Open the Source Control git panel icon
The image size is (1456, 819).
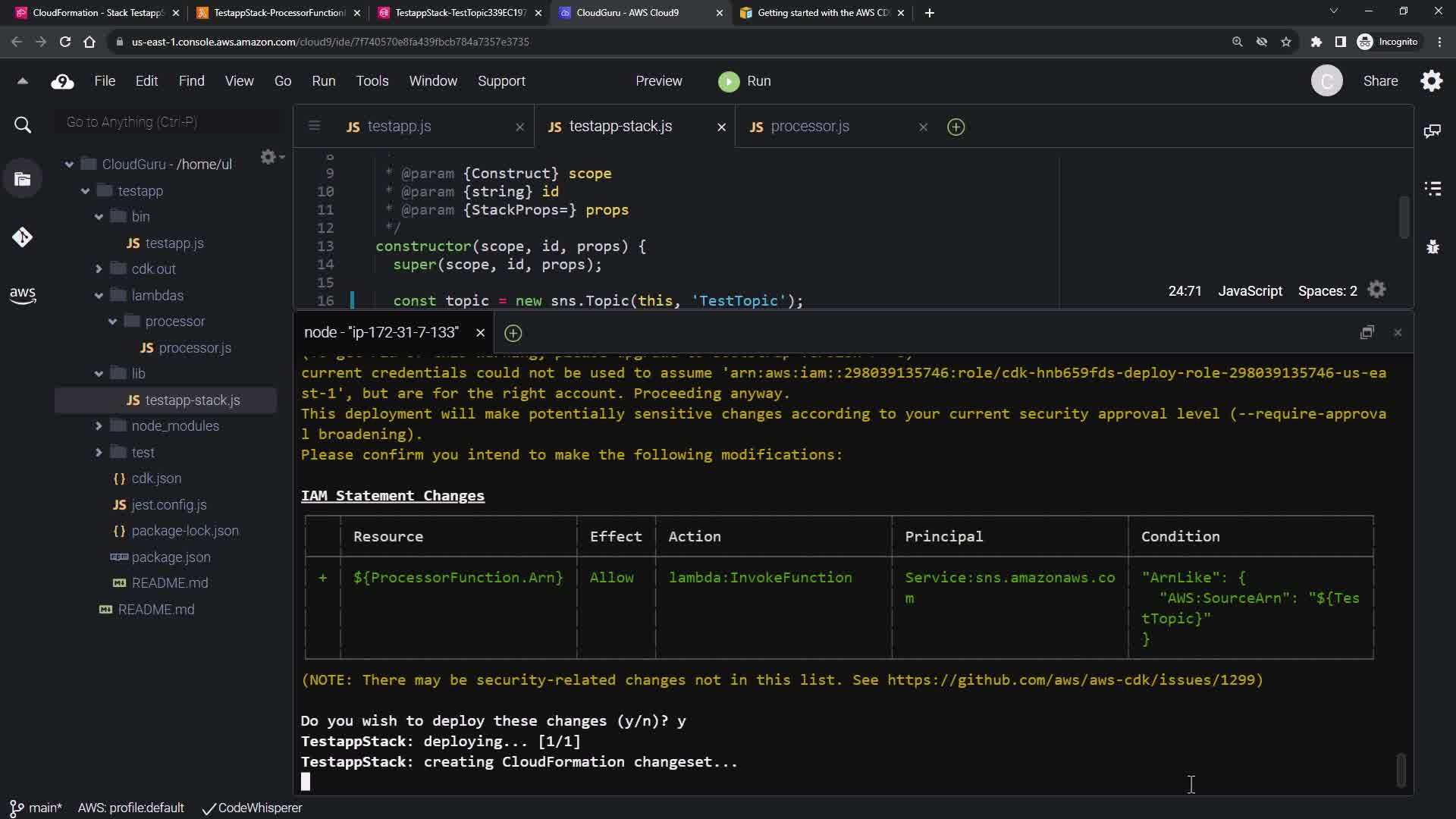[x=22, y=237]
